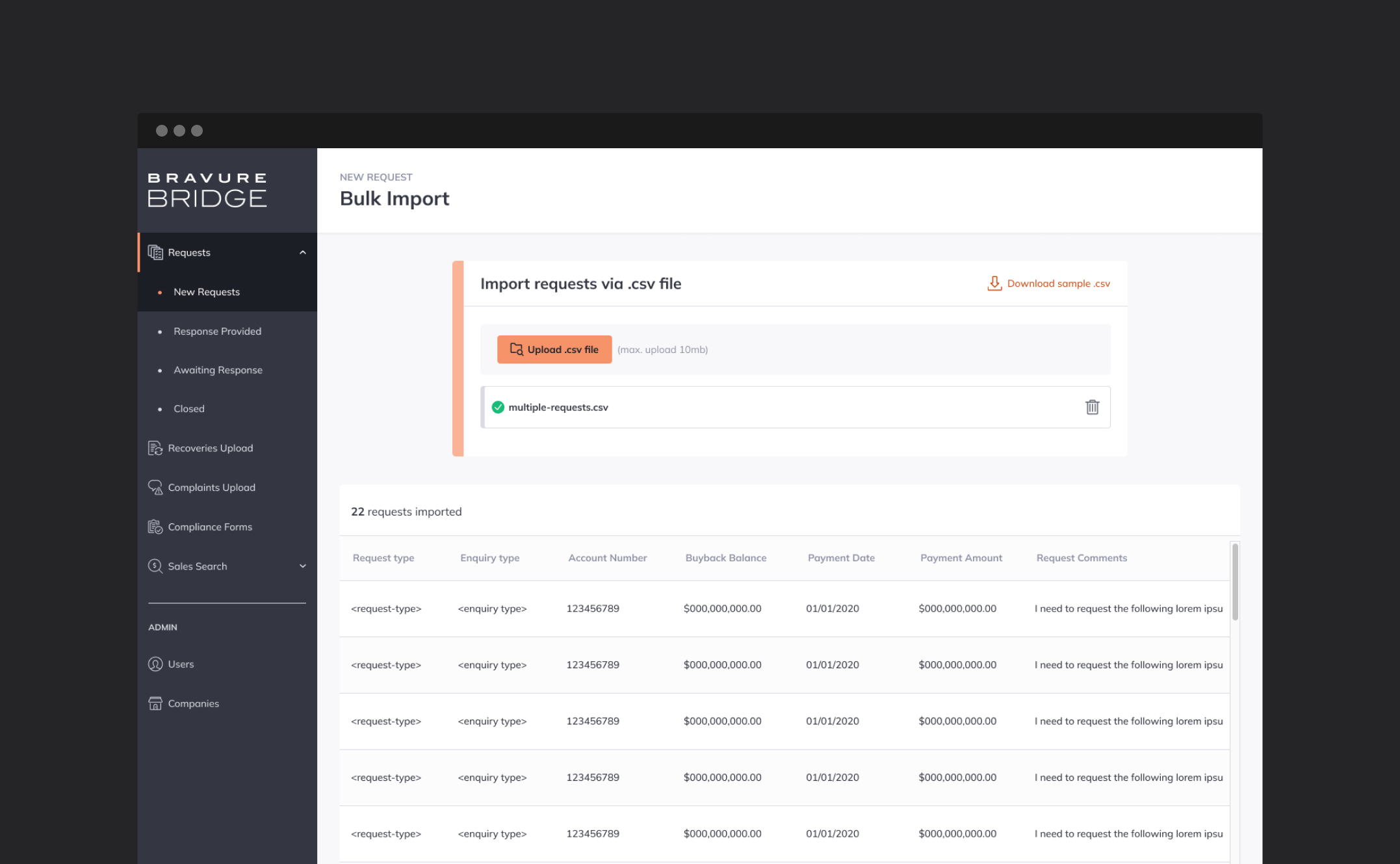The width and height of the screenshot is (1400, 864).
Task: Select the New Requests submenu item
Action: pos(207,292)
